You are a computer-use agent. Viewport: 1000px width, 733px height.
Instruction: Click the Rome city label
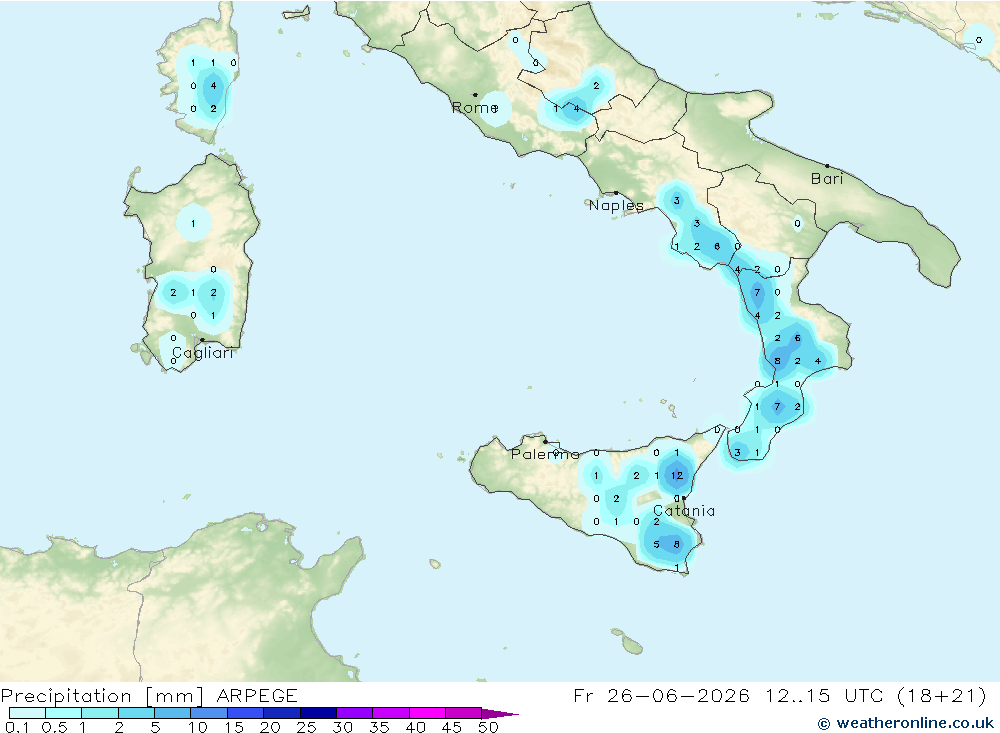[474, 108]
